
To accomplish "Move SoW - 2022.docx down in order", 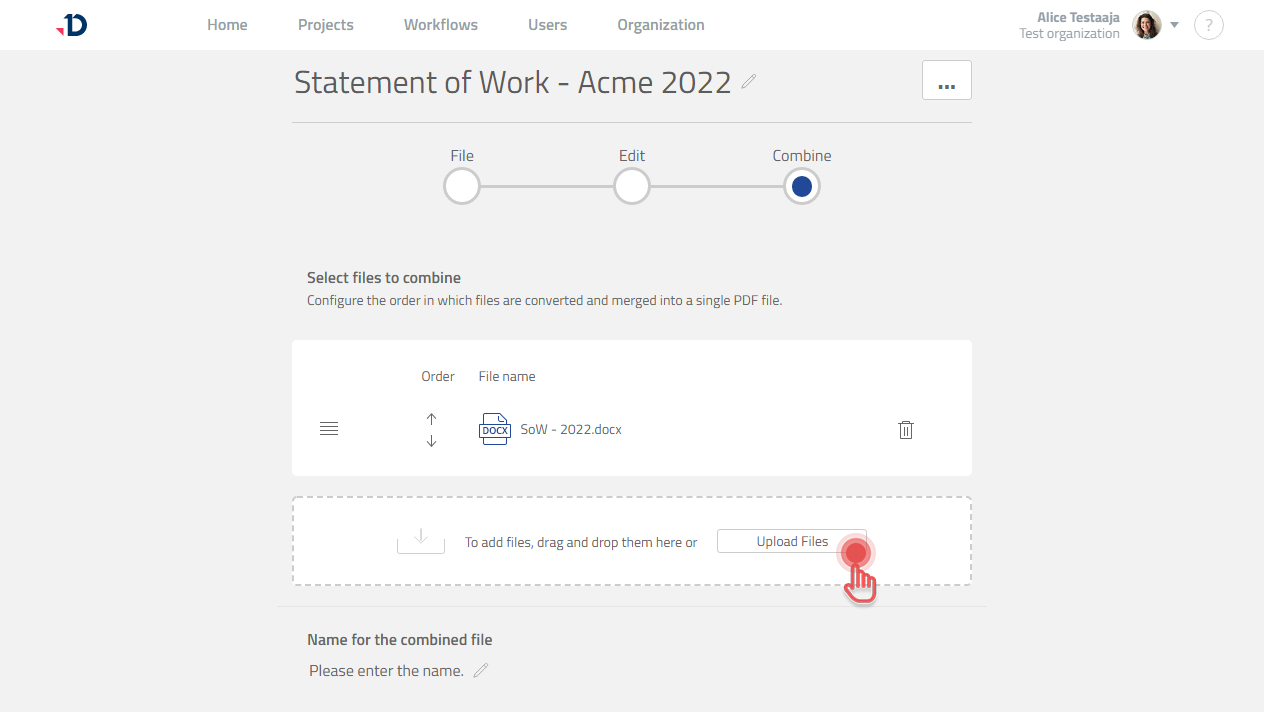I will pos(431,441).
